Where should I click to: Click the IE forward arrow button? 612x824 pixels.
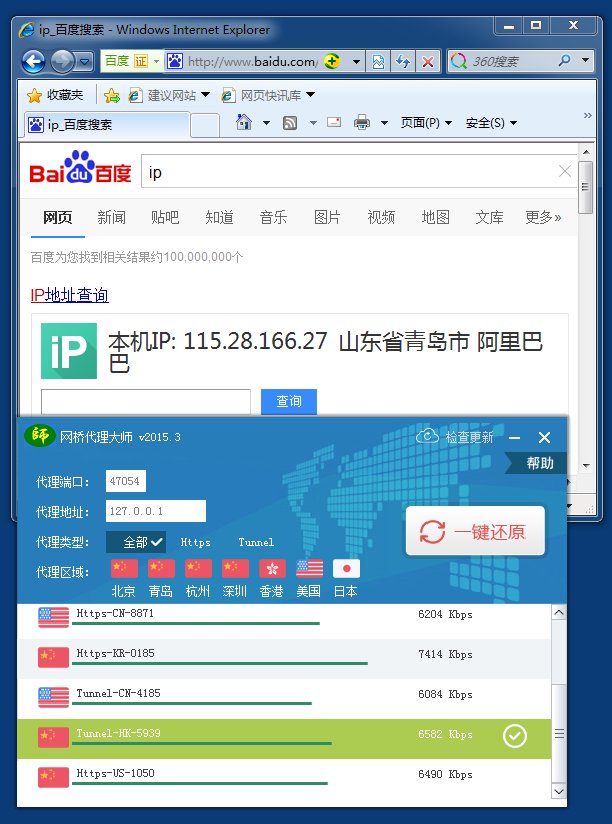point(62,61)
